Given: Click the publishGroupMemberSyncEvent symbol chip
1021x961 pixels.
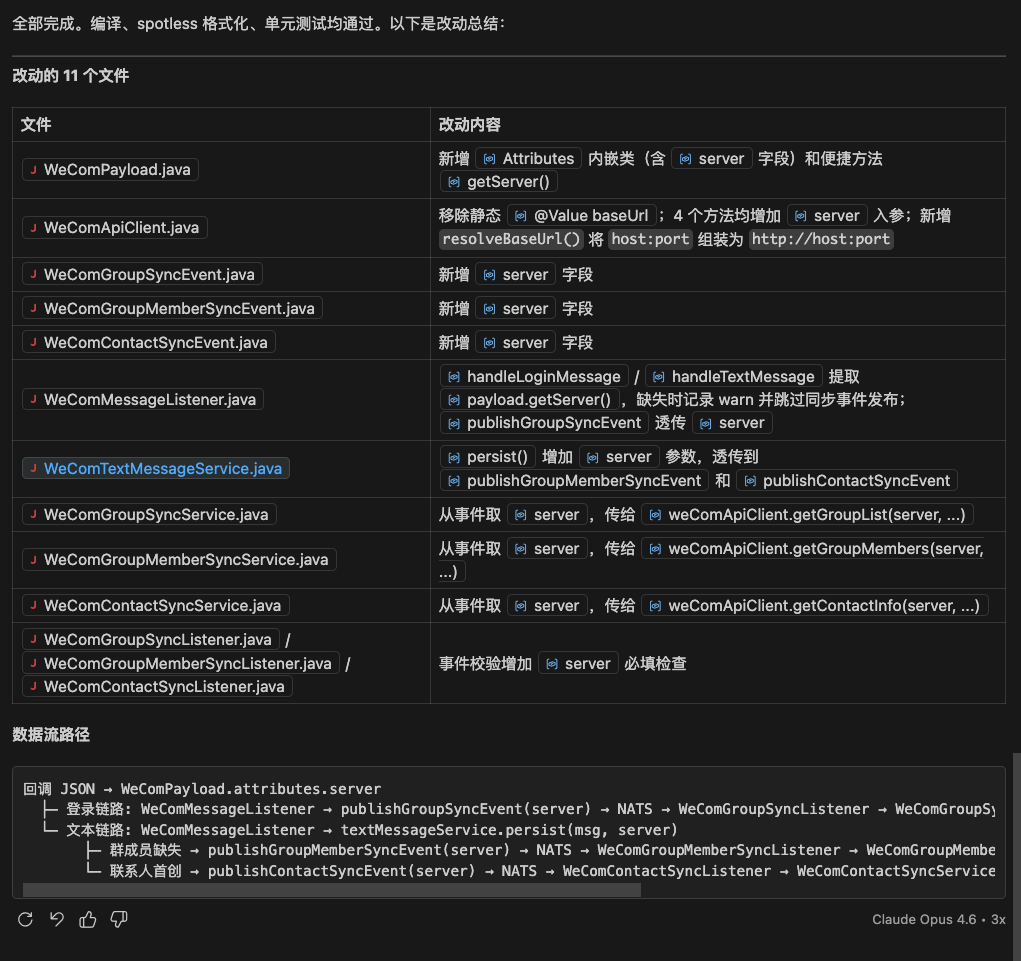Looking at the screenshot, I should coord(574,480).
